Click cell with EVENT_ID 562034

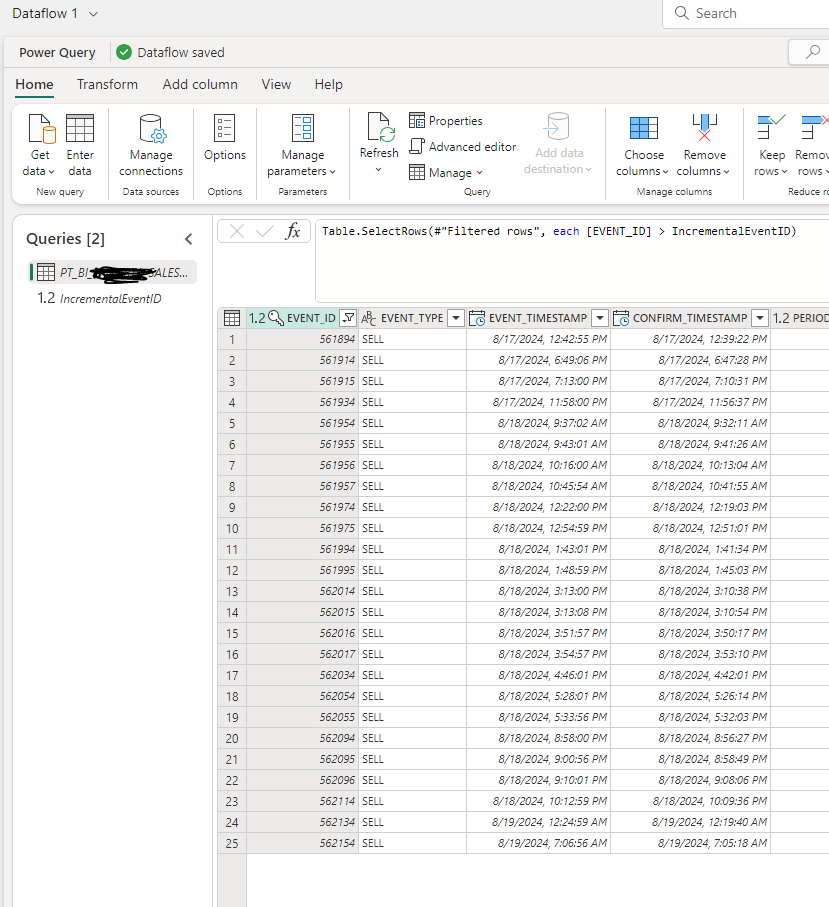click(x=303, y=675)
